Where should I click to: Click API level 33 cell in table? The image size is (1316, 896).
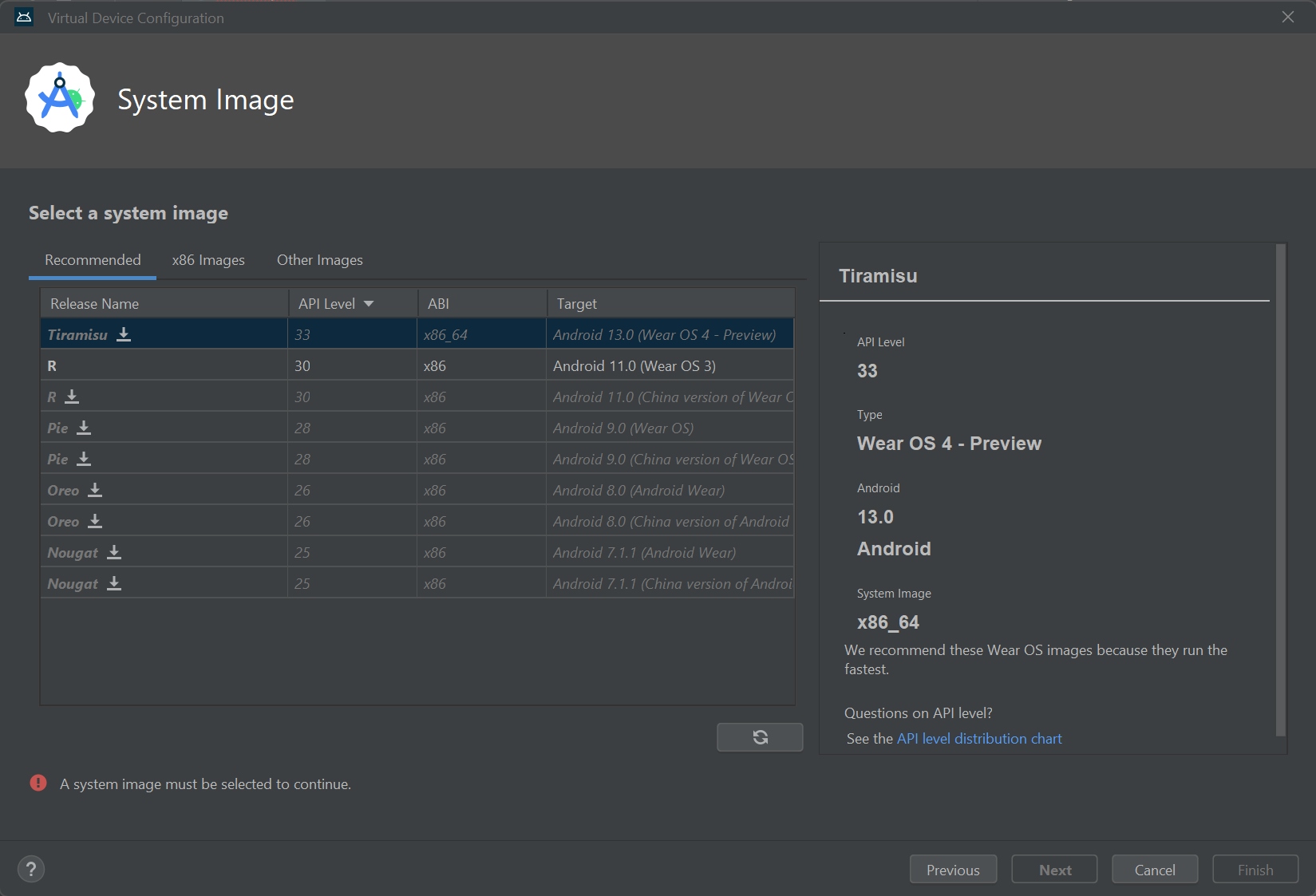[353, 334]
